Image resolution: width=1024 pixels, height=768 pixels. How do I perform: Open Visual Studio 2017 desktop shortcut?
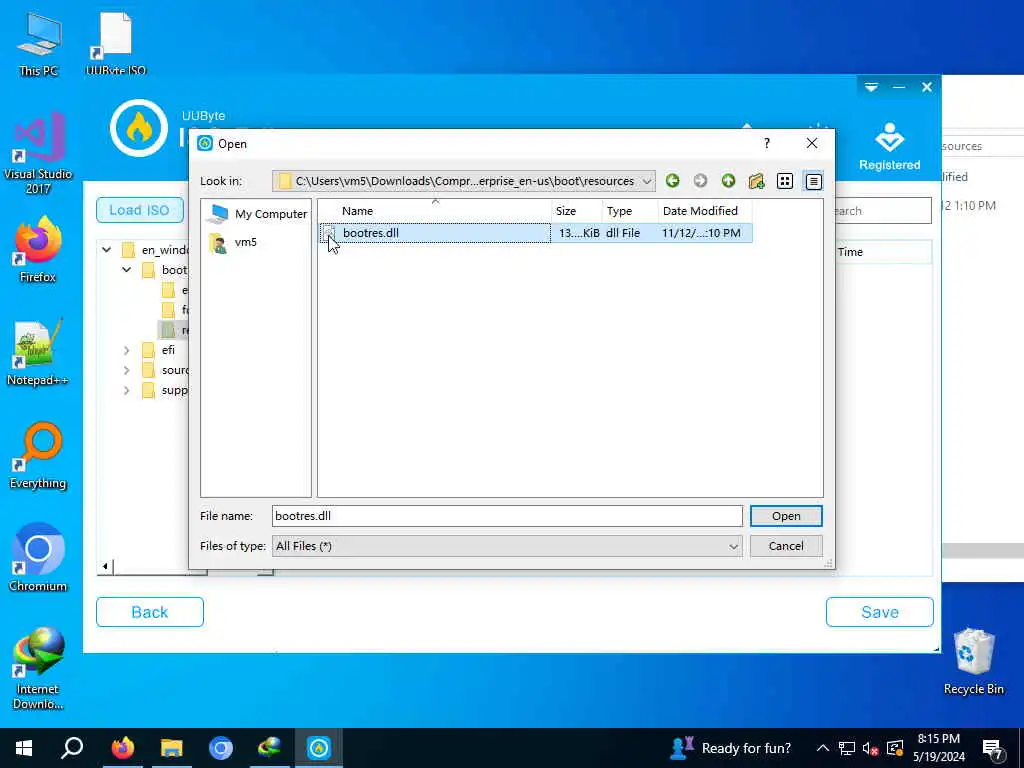pos(38,153)
